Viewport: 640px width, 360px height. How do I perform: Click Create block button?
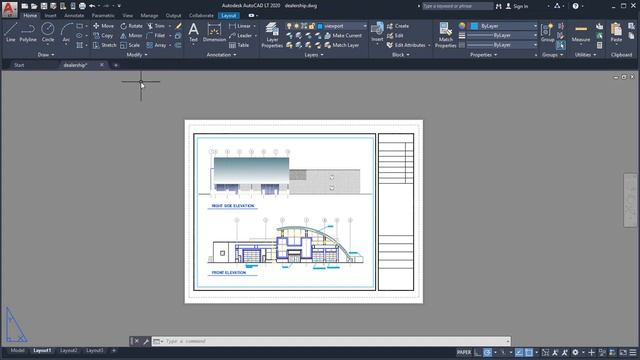pos(398,26)
